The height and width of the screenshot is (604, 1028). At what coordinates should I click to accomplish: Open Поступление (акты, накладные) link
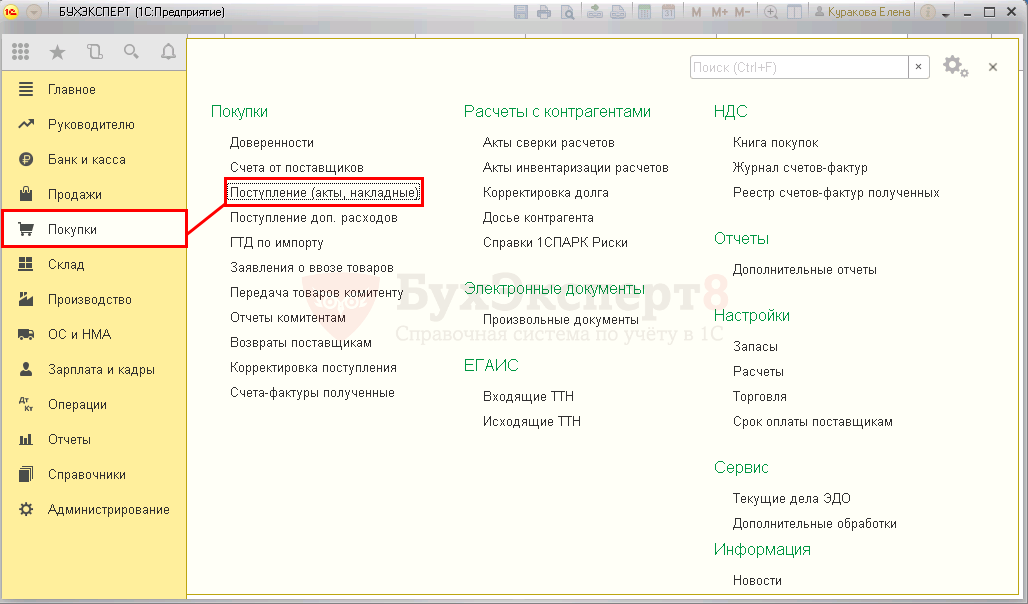tap(324, 192)
